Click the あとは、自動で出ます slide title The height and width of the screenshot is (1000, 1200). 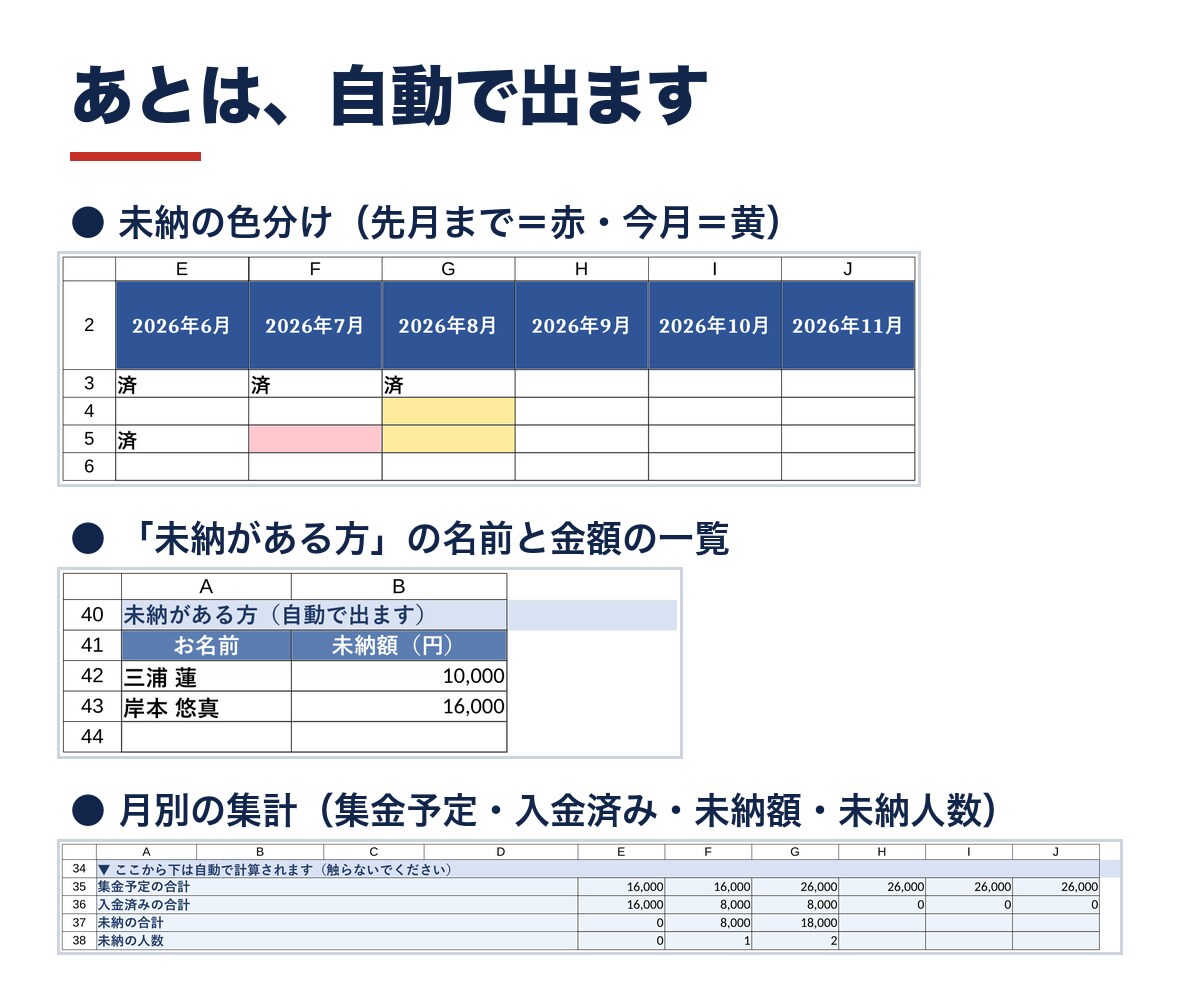390,97
